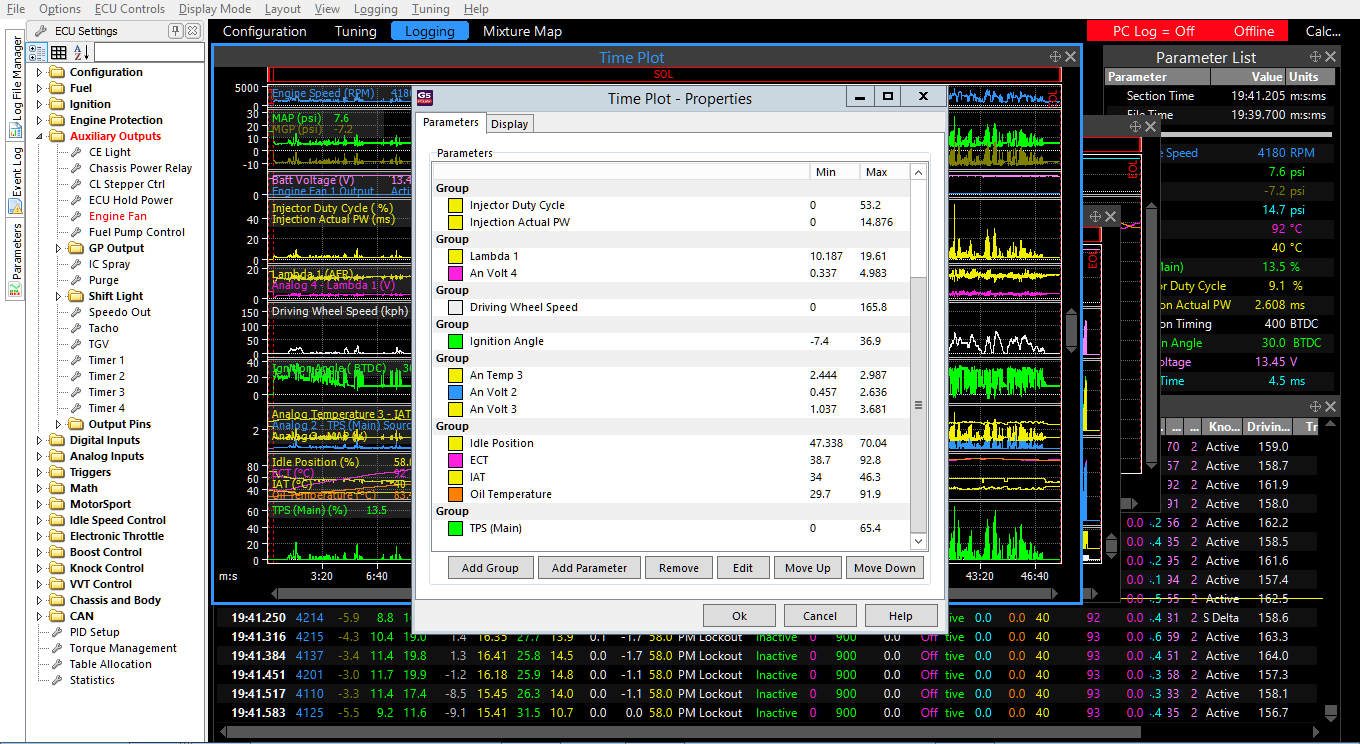Click the Min column header
The image size is (1360, 744).
834,172
